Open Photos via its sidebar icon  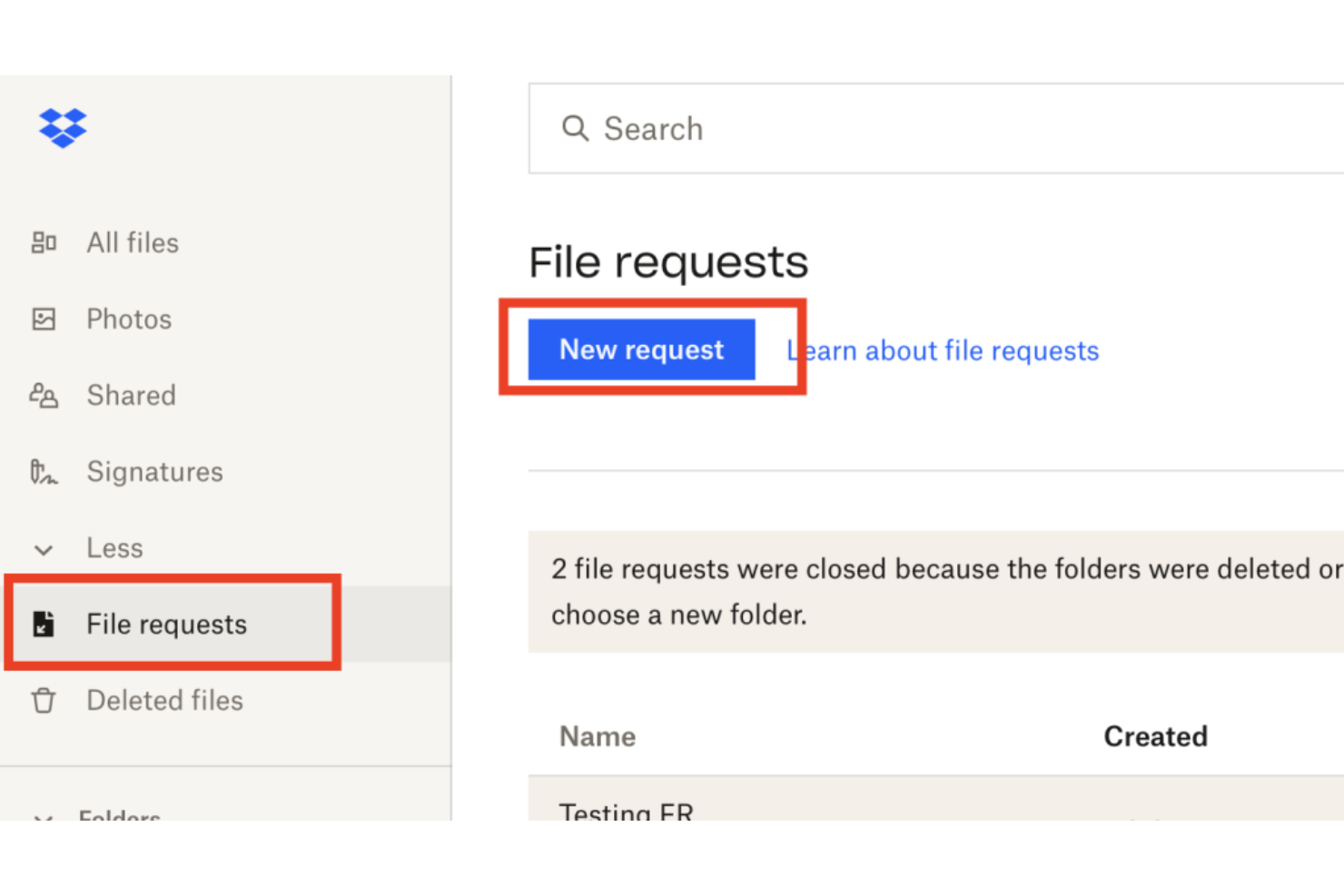coord(43,319)
